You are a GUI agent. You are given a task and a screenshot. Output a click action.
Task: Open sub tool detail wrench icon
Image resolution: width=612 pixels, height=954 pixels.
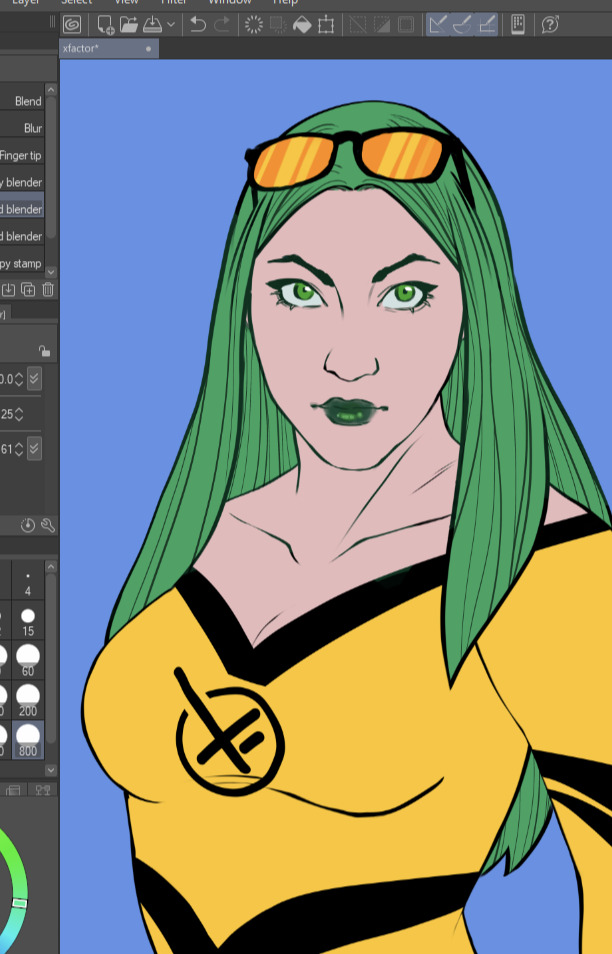(48, 525)
